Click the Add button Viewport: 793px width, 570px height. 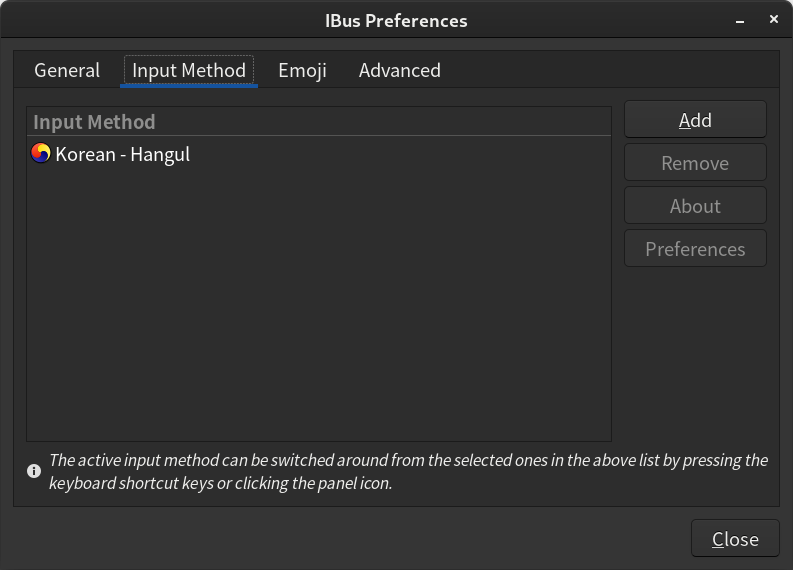[x=695, y=120]
